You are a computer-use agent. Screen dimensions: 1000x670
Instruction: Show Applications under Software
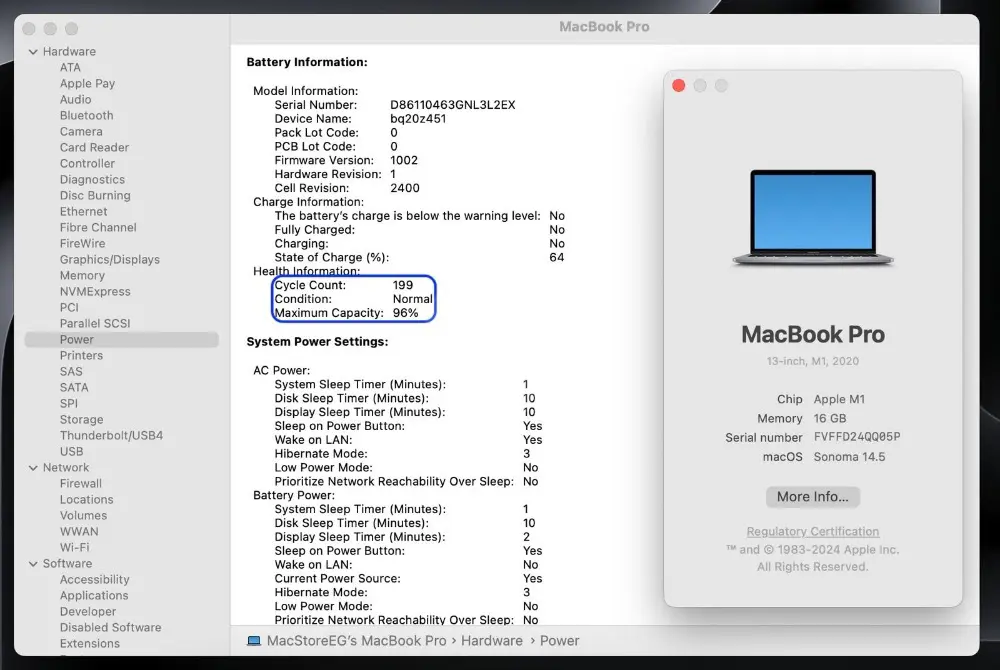pos(94,595)
